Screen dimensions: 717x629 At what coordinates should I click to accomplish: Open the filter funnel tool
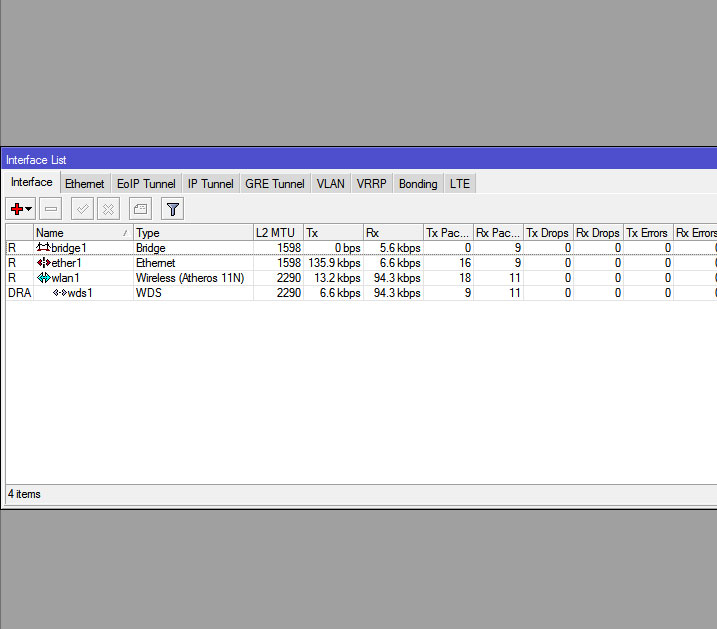point(172,209)
